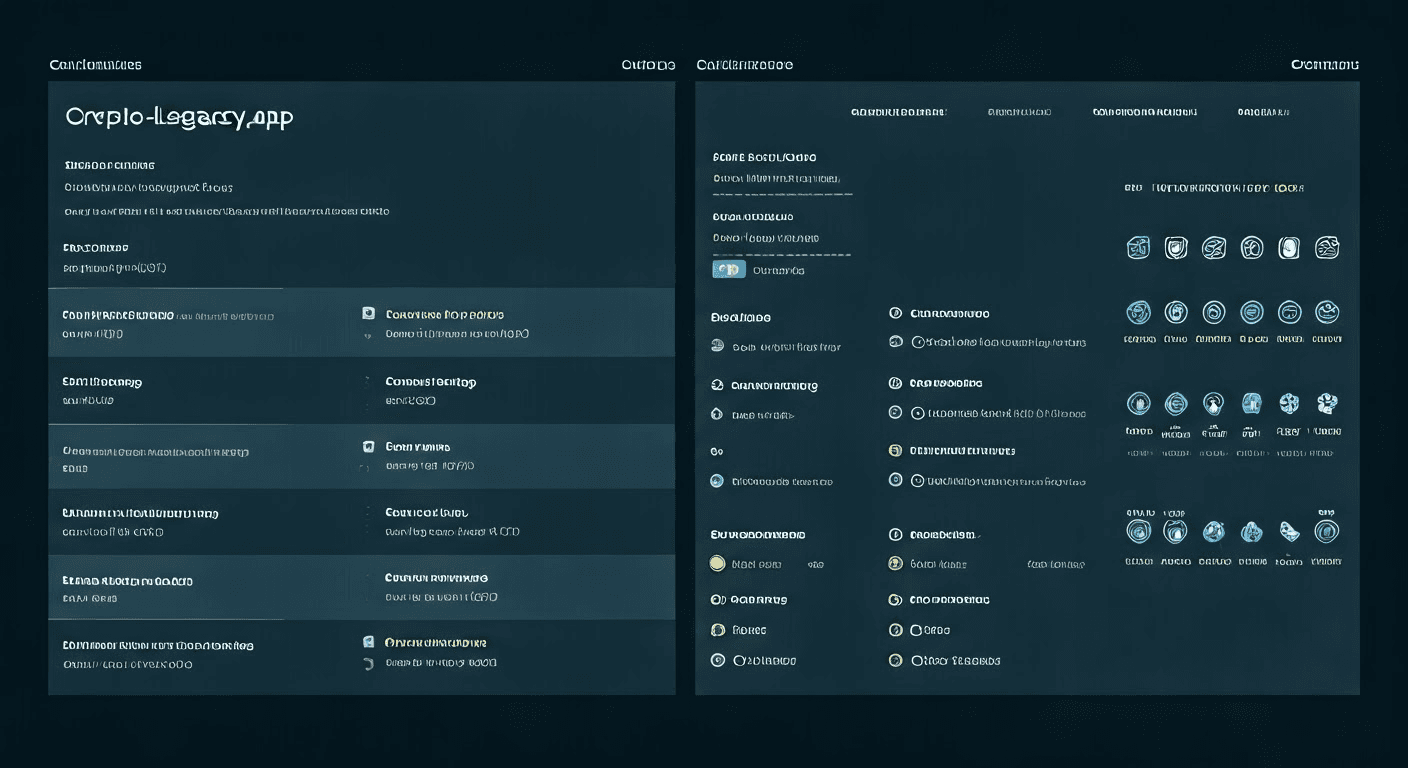1408x768 pixels.
Task: Click first dashed-underline input field in right panel
Action: (x=782, y=180)
